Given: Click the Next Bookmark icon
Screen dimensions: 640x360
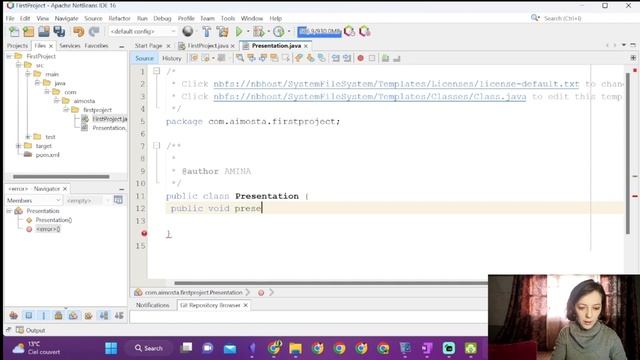Looking at the screenshot, I should click(x=310, y=58).
